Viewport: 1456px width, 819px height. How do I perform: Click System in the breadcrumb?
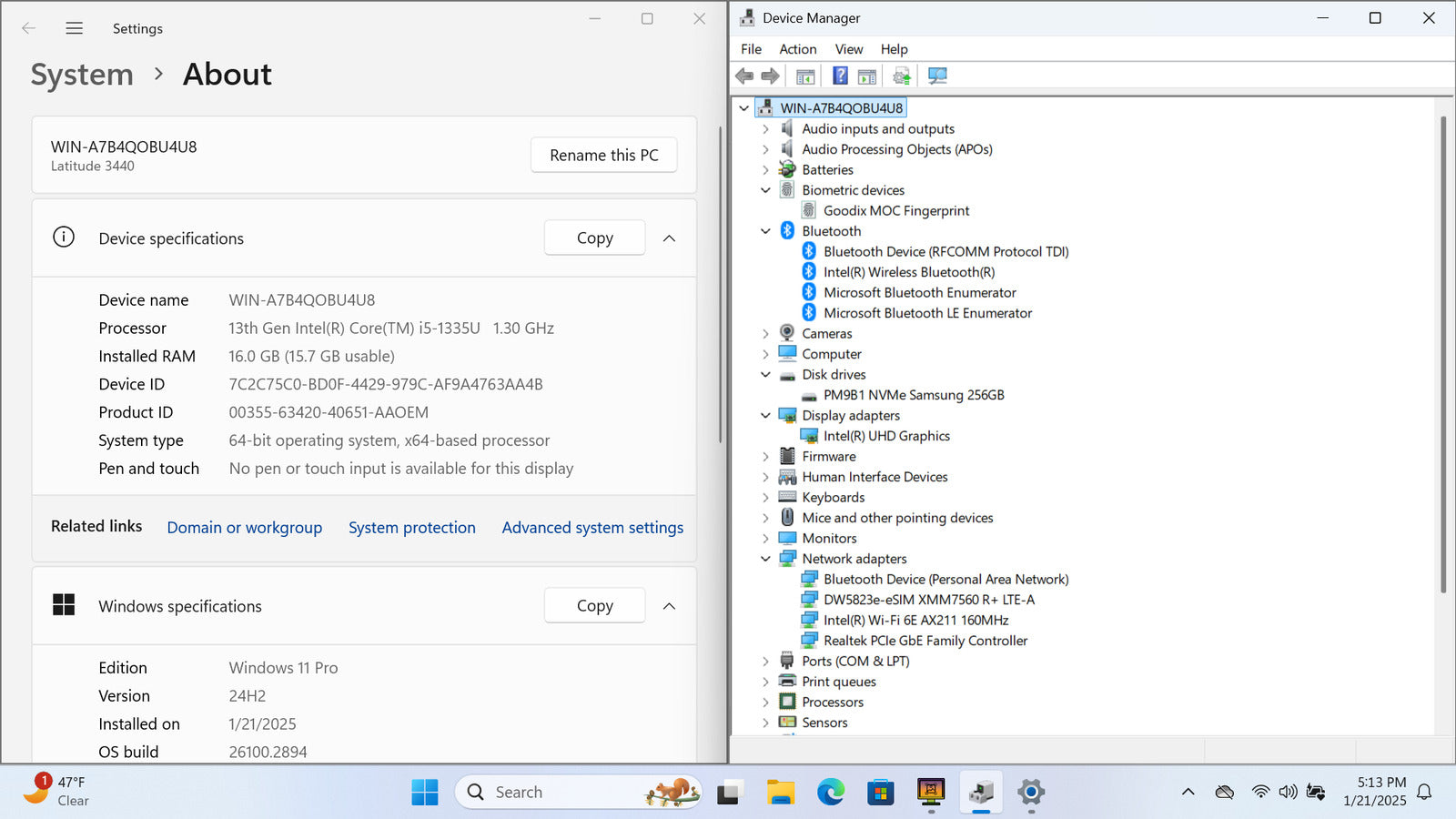pyautogui.click(x=82, y=75)
